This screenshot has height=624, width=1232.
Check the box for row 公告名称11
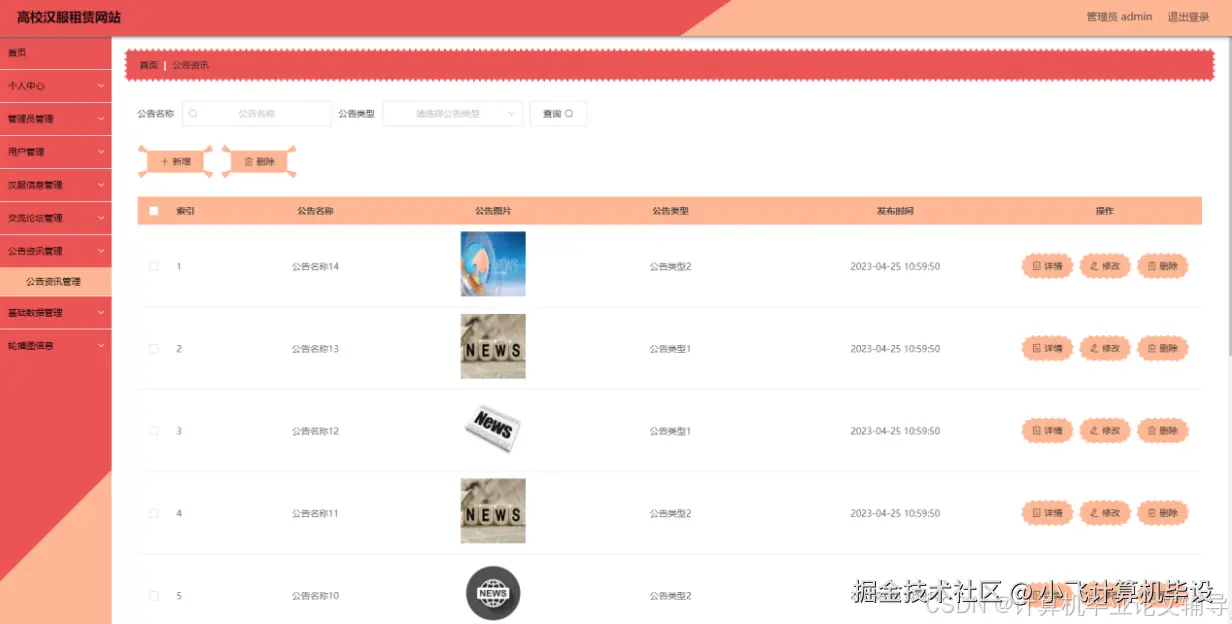coord(154,513)
